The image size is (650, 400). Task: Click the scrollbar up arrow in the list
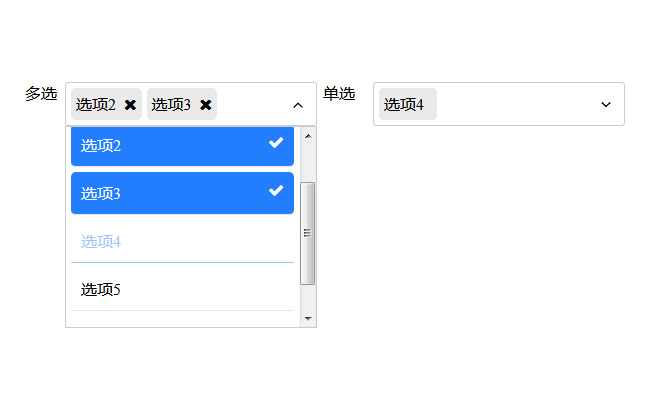pyautogui.click(x=308, y=135)
